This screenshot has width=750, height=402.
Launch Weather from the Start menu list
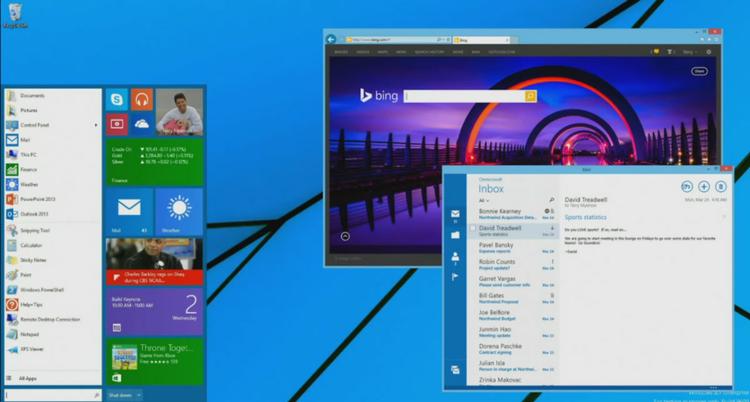(53, 185)
